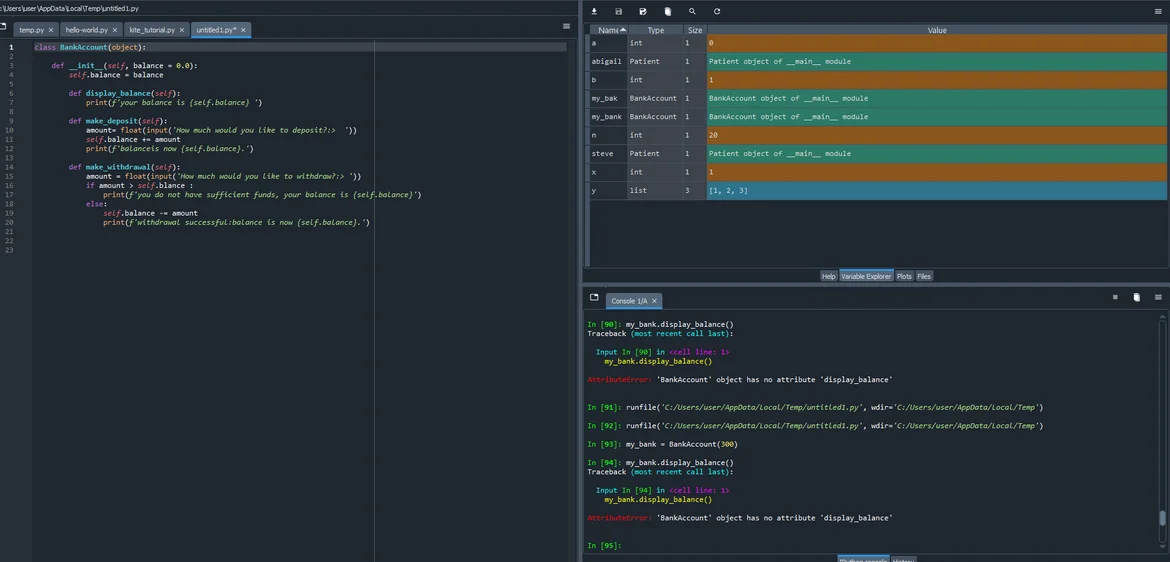This screenshot has height=562, width=1170.
Task: Open the Help pane tab
Action: 828,276
